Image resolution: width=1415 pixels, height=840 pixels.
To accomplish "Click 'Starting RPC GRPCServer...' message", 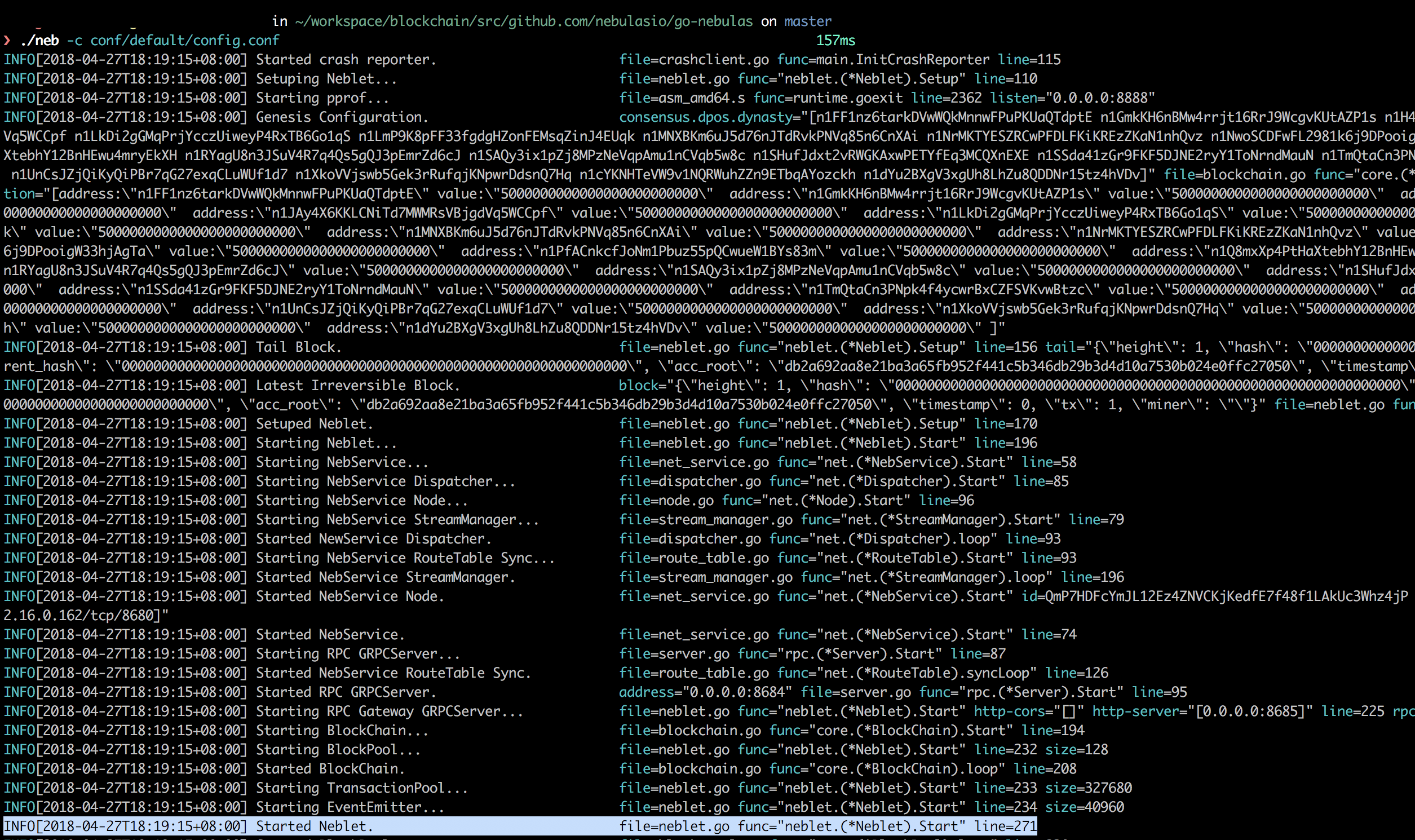I will (x=359, y=654).
